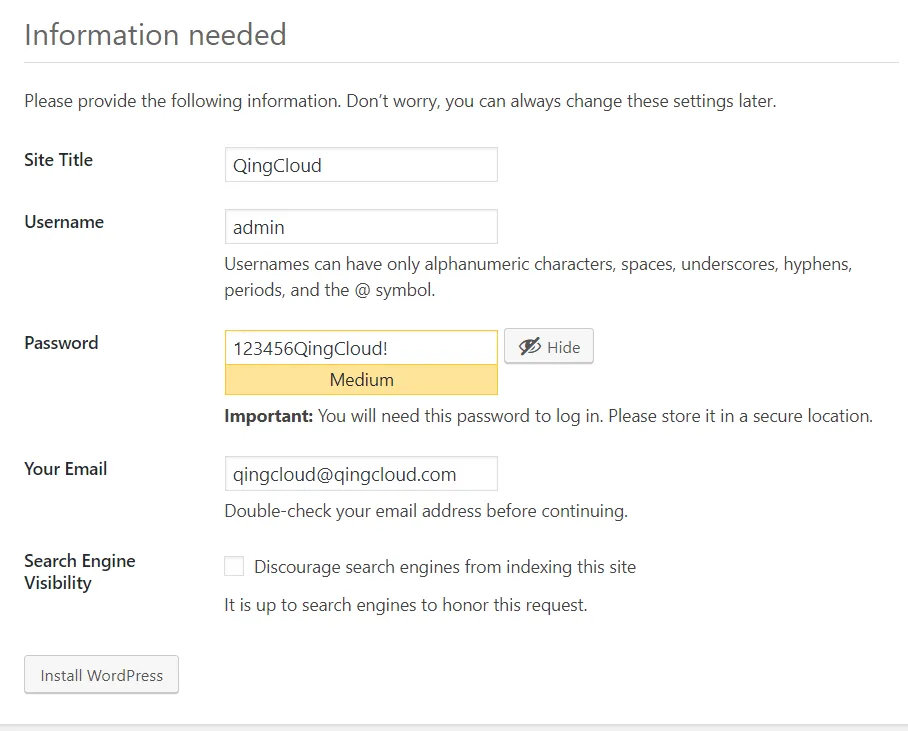Focus the Site Title field containing QingCloud
This screenshot has width=908, height=731.
[361, 165]
